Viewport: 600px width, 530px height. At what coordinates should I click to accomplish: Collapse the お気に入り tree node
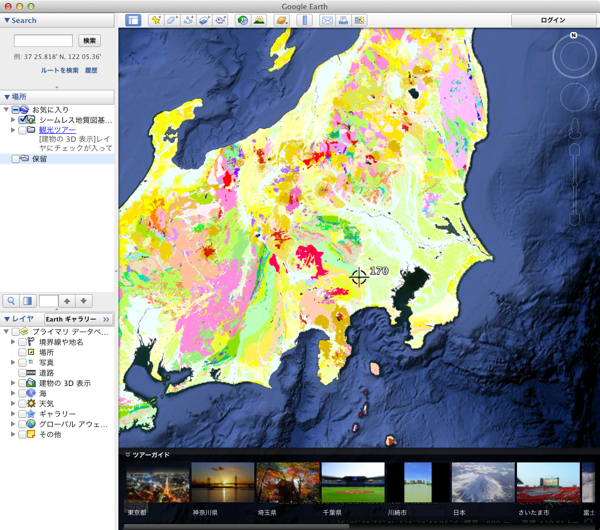[x=6, y=109]
